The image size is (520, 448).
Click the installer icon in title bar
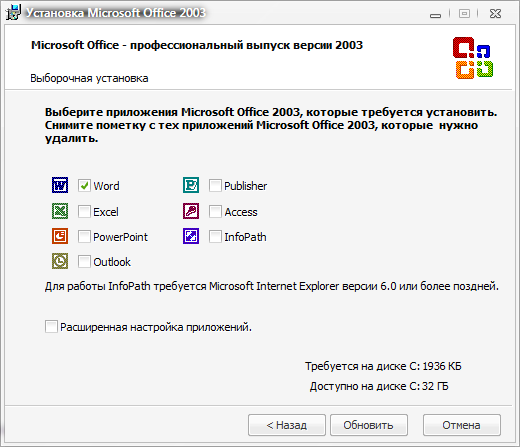(x=13, y=12)
